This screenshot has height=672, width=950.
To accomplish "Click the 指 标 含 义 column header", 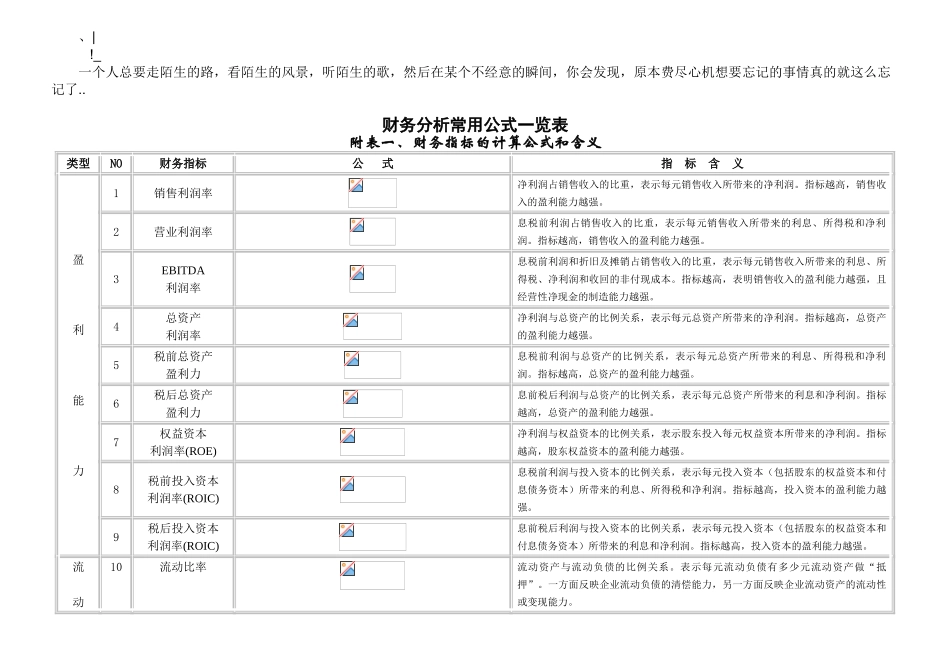I will tap(702, 164).
